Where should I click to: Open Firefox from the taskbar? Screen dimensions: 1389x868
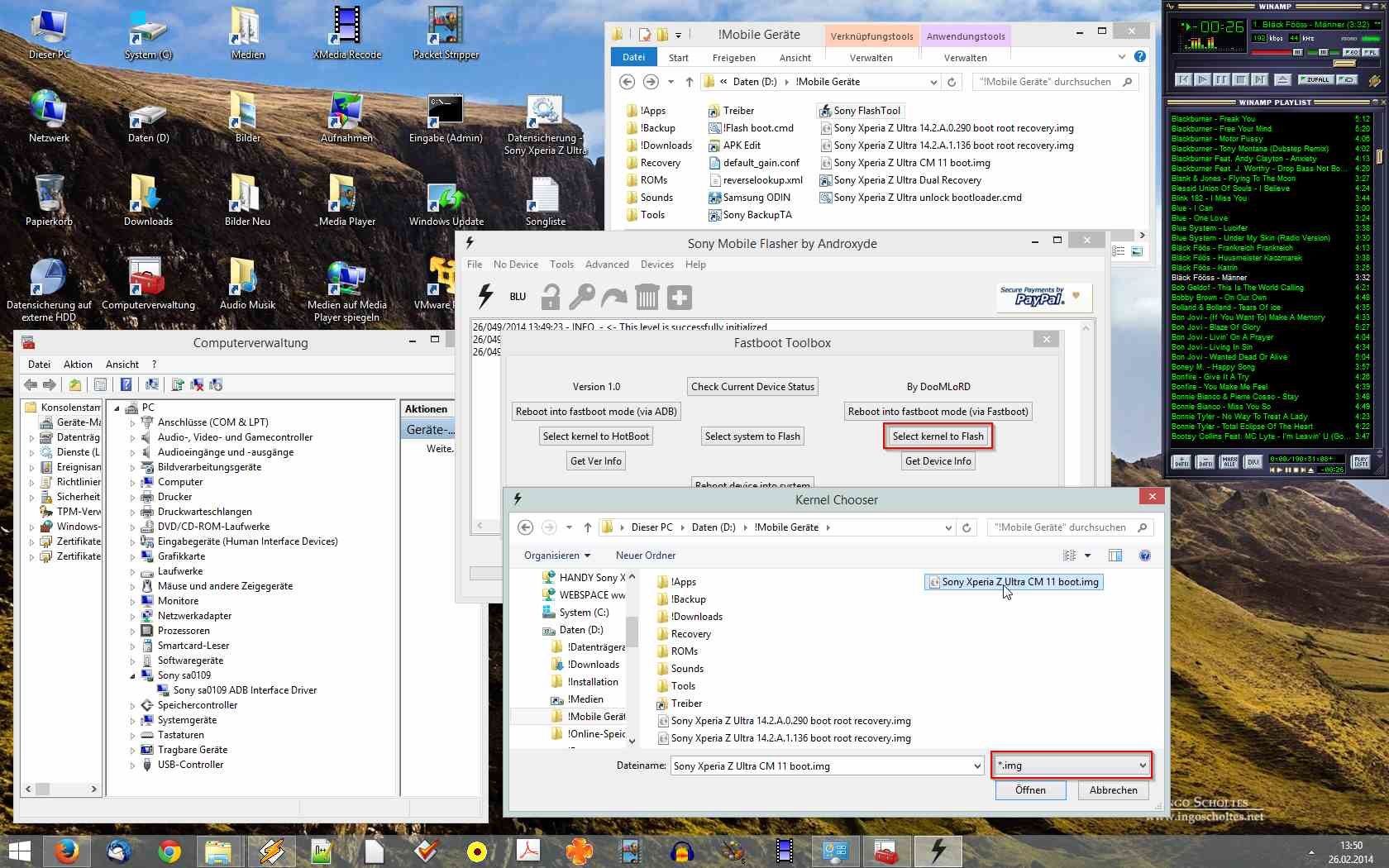click(x=65, y=851)
